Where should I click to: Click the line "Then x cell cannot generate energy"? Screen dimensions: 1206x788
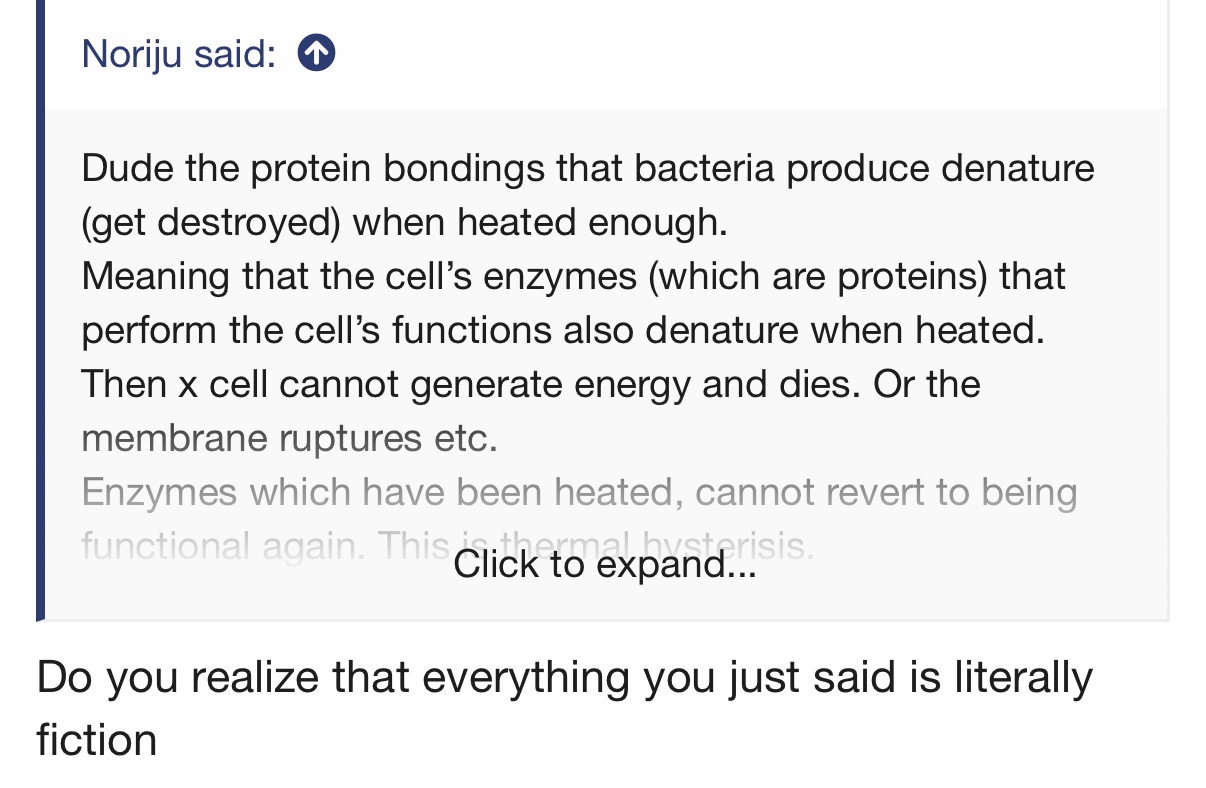point(531,384)
